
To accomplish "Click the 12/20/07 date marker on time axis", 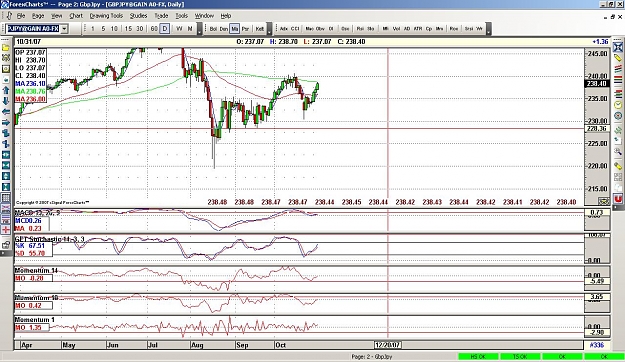I will [387, 345].
